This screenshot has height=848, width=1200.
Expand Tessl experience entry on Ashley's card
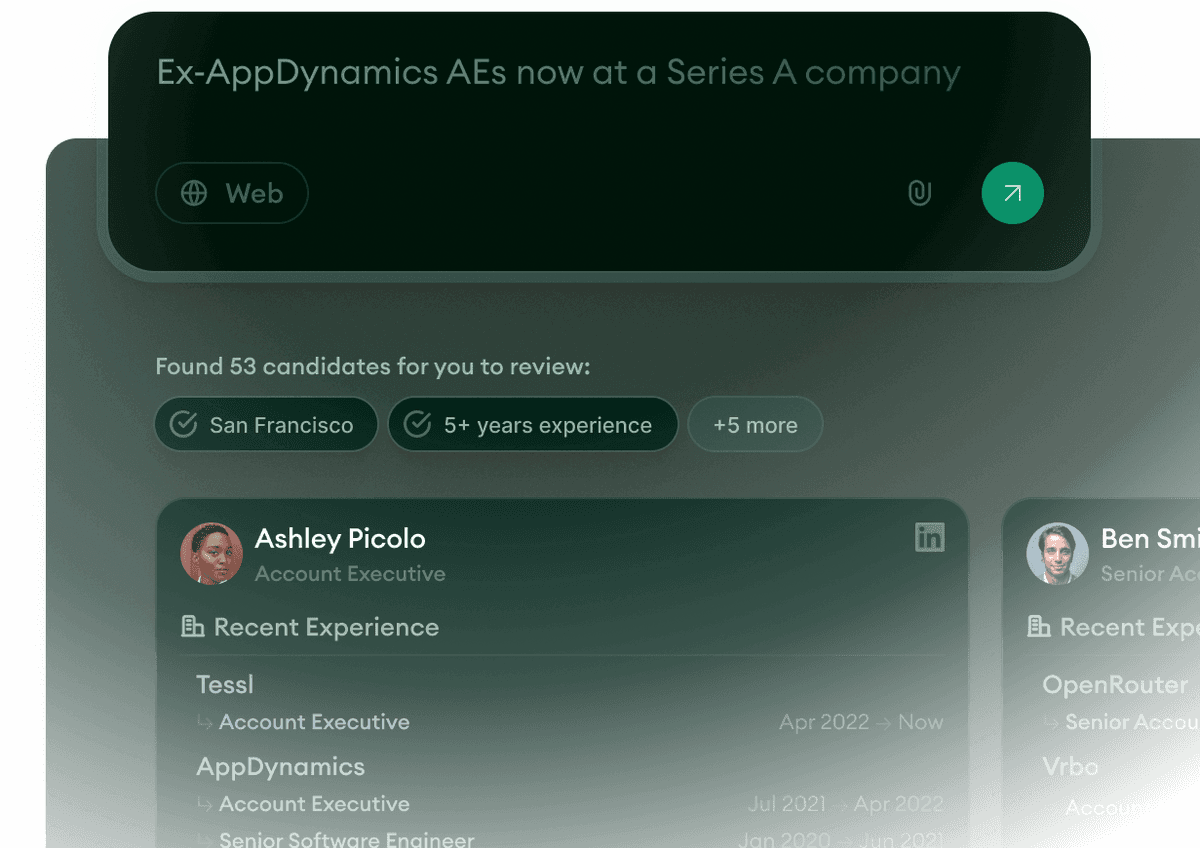click(x=224, y=684)
